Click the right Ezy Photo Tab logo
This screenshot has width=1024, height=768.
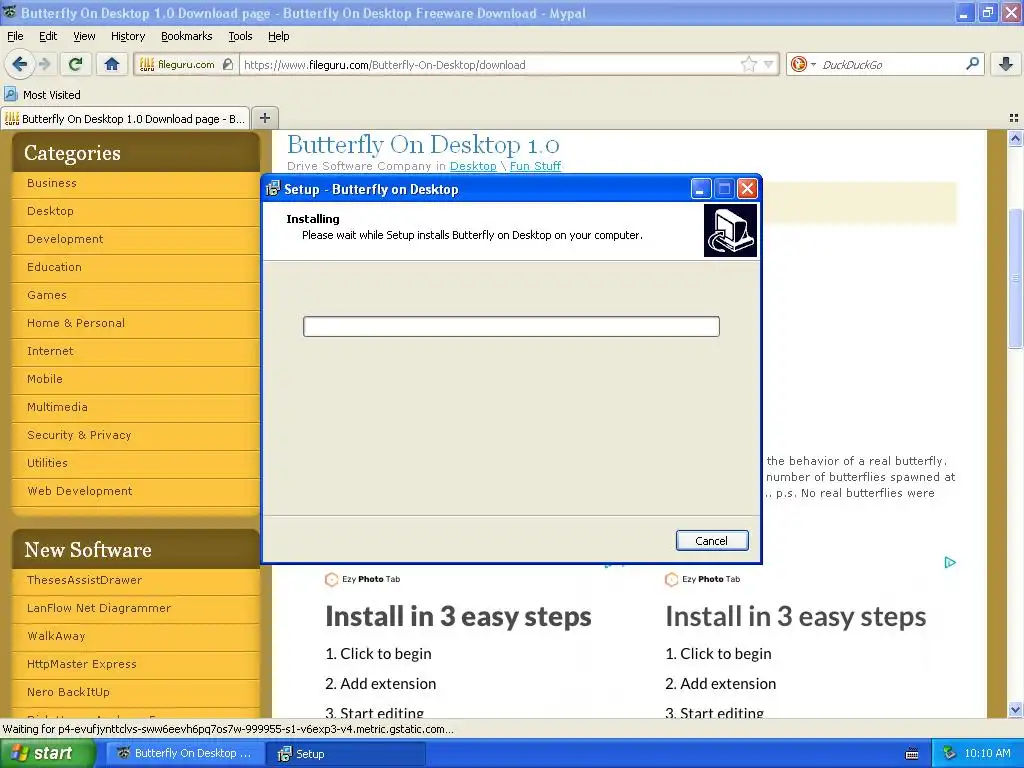671,579
